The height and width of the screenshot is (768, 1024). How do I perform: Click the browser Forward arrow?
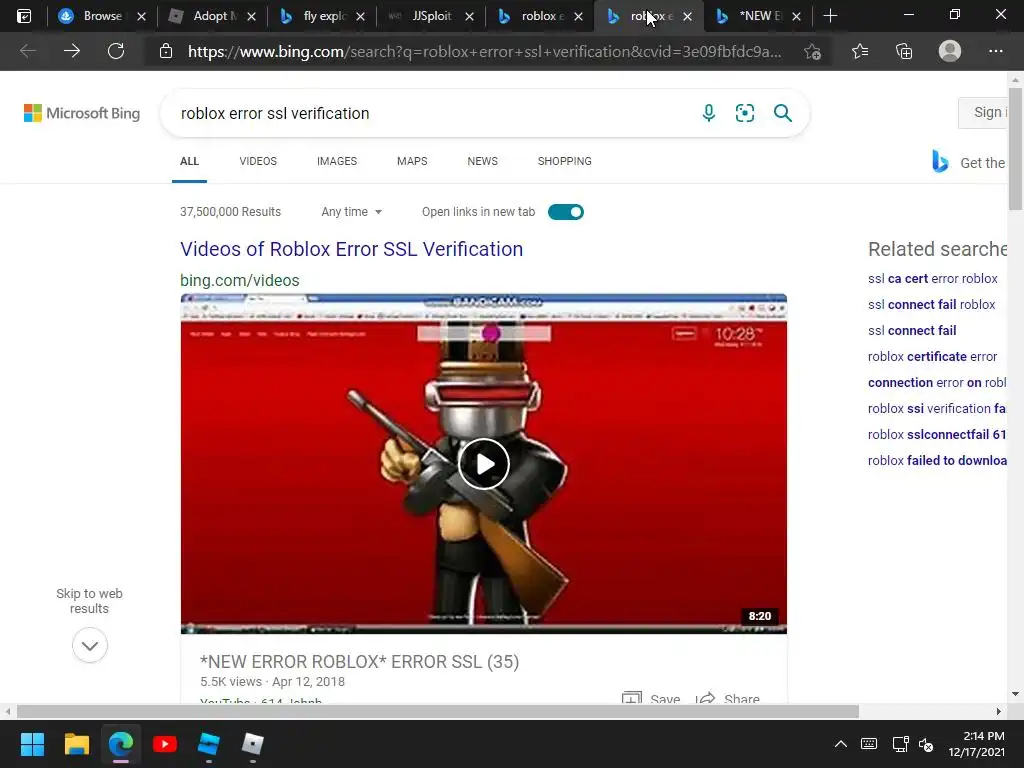click(72, 51)
